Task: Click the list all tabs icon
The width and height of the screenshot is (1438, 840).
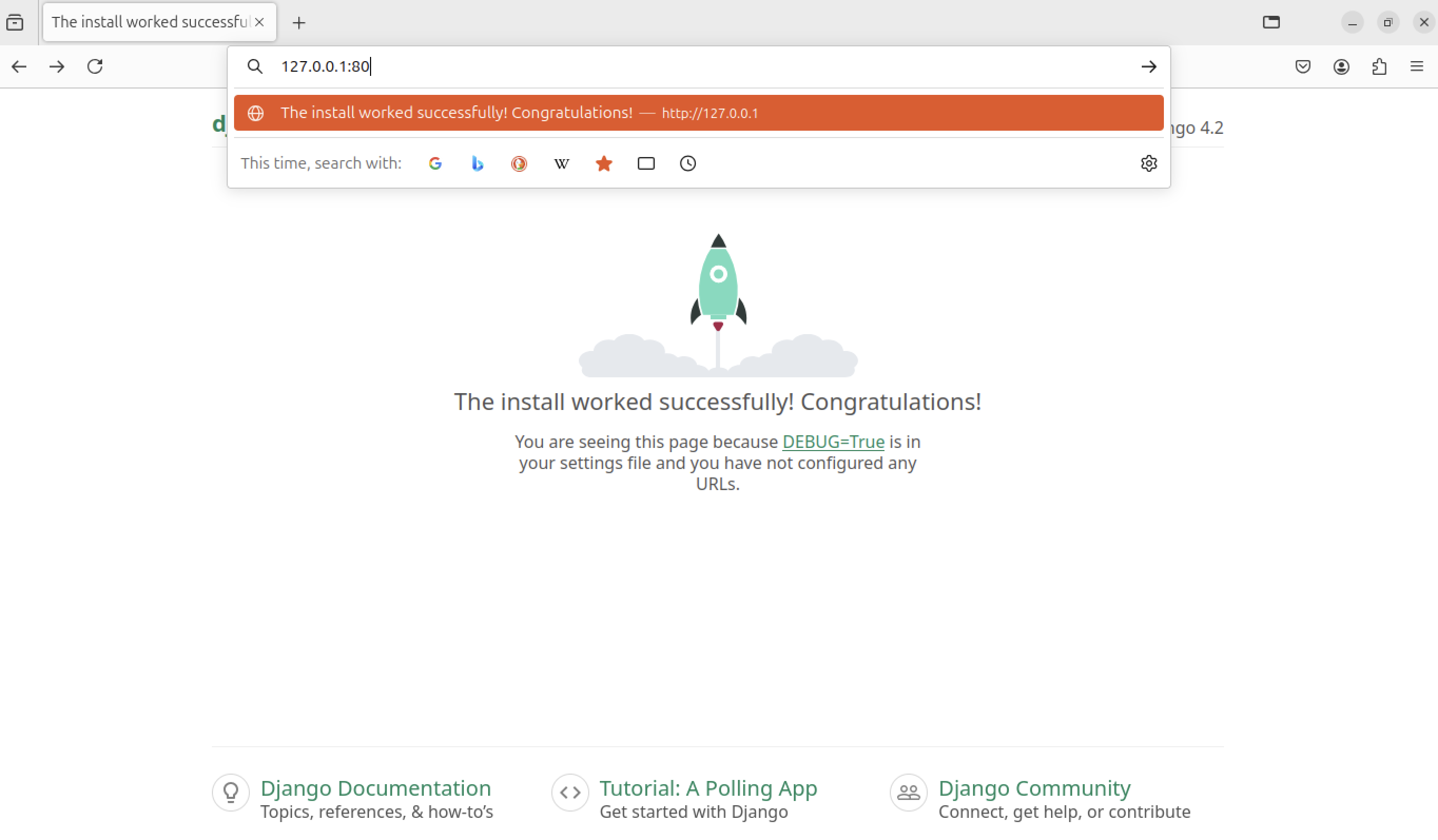Action: (1271, 22)
